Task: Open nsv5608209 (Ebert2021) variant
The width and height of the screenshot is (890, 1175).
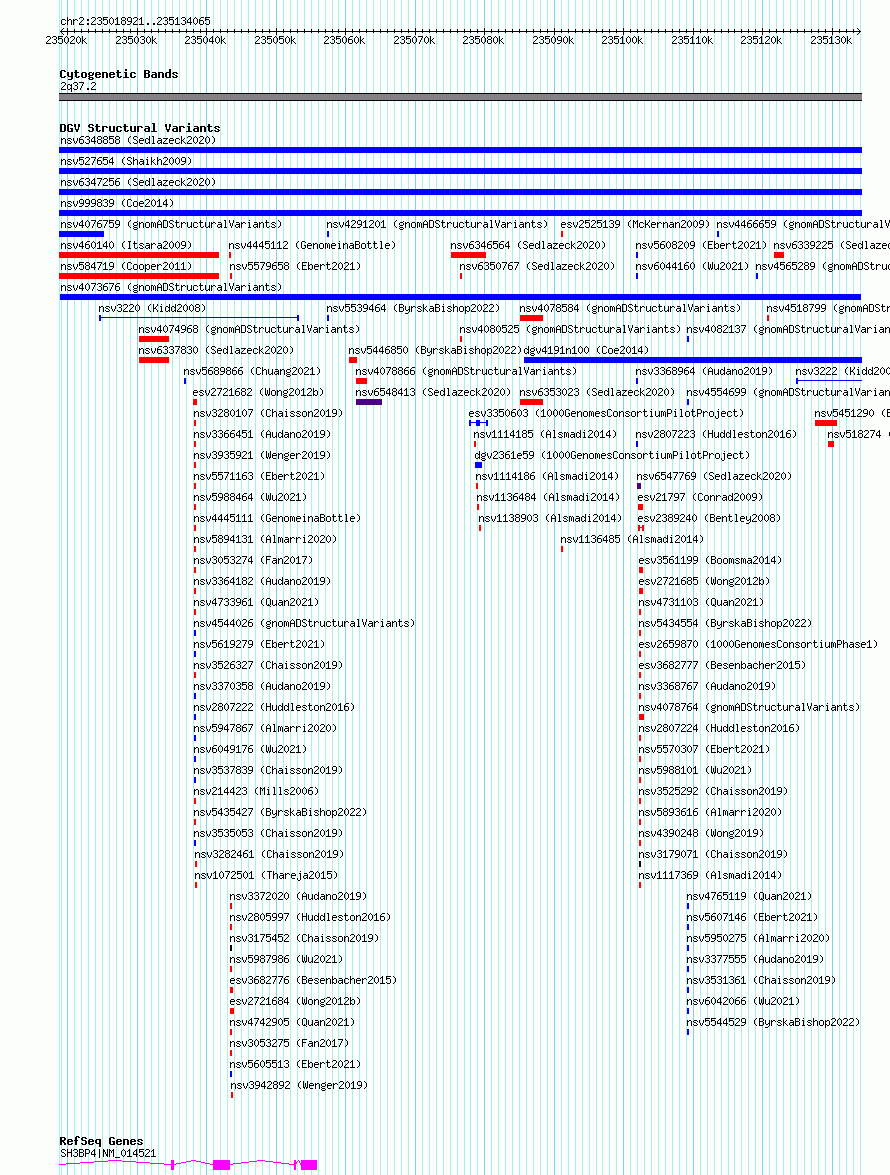Action: (701, 245)
